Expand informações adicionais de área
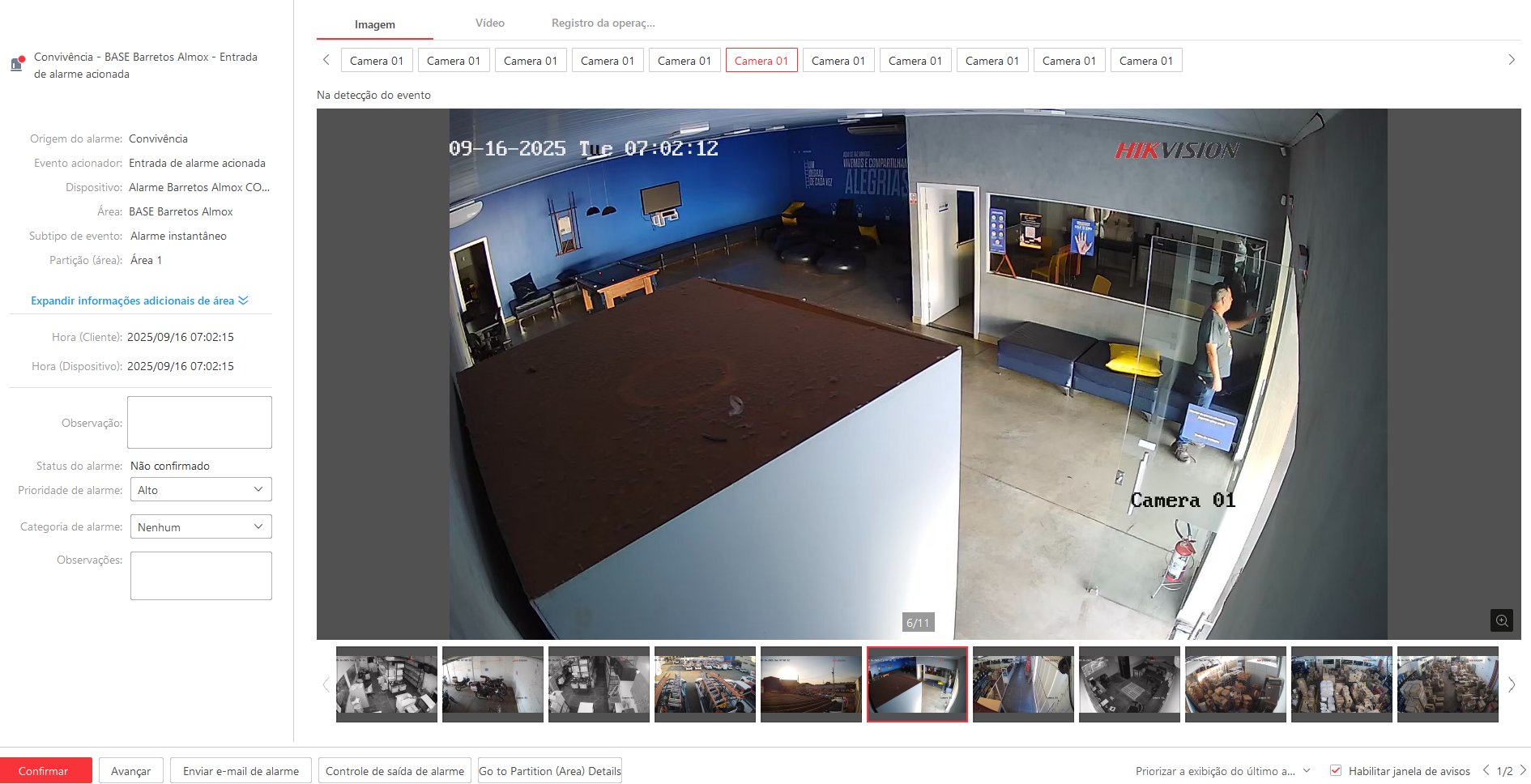This screenshot has width=1531, height=784. 139,300
